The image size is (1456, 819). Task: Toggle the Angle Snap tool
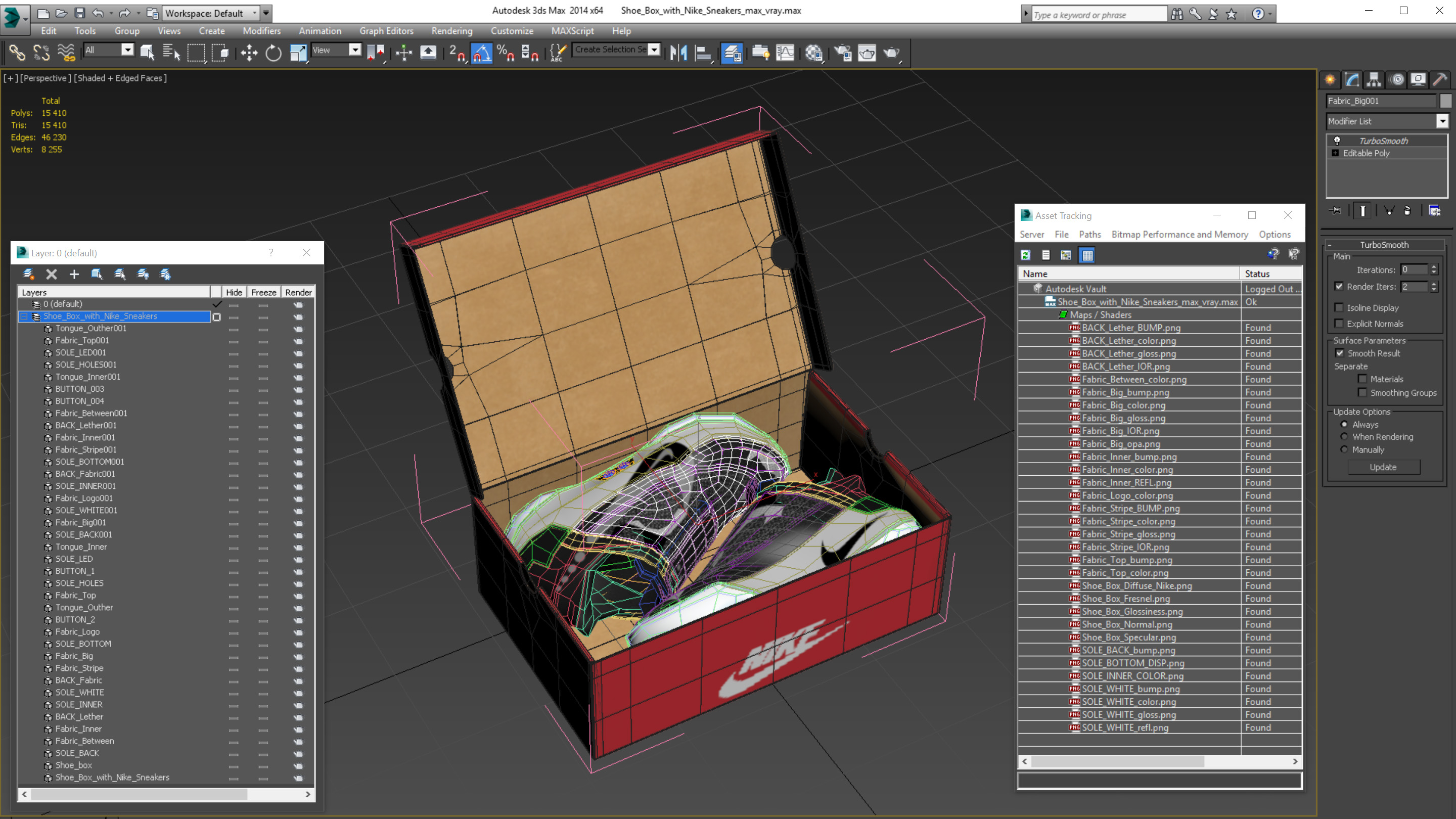coord(482,53)
